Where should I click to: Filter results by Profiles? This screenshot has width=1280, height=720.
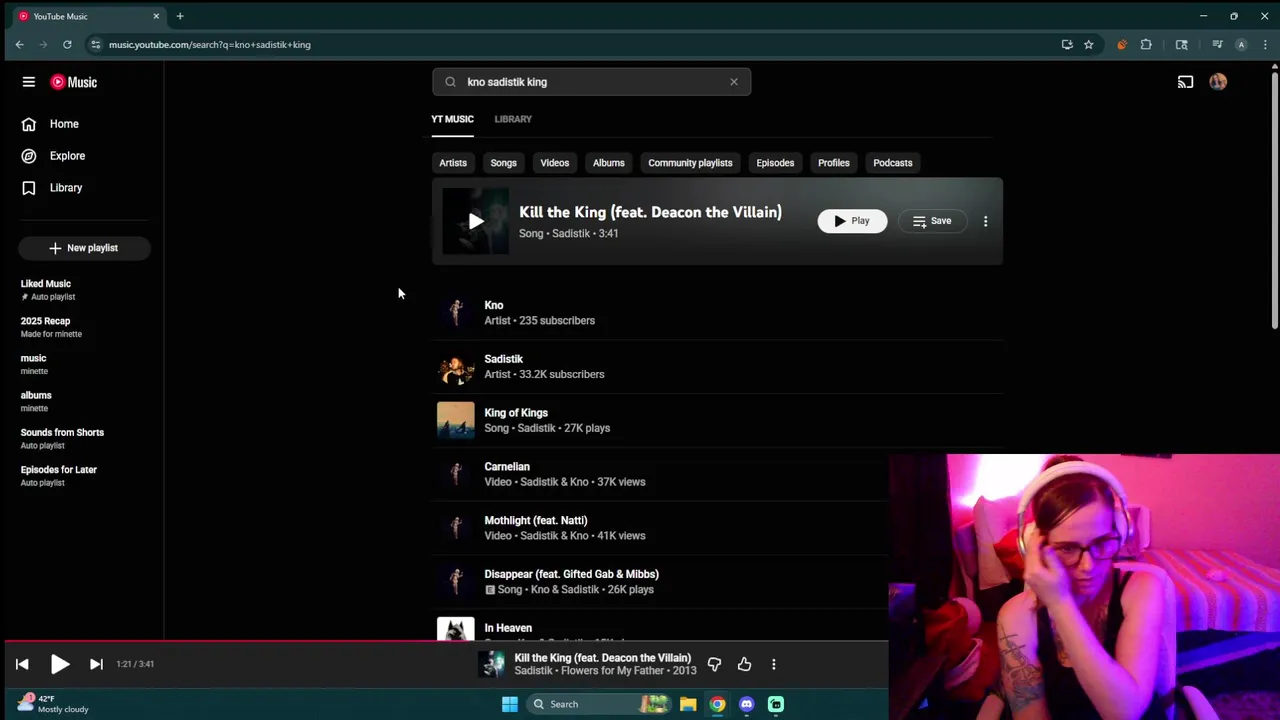[x=834, y=163]
